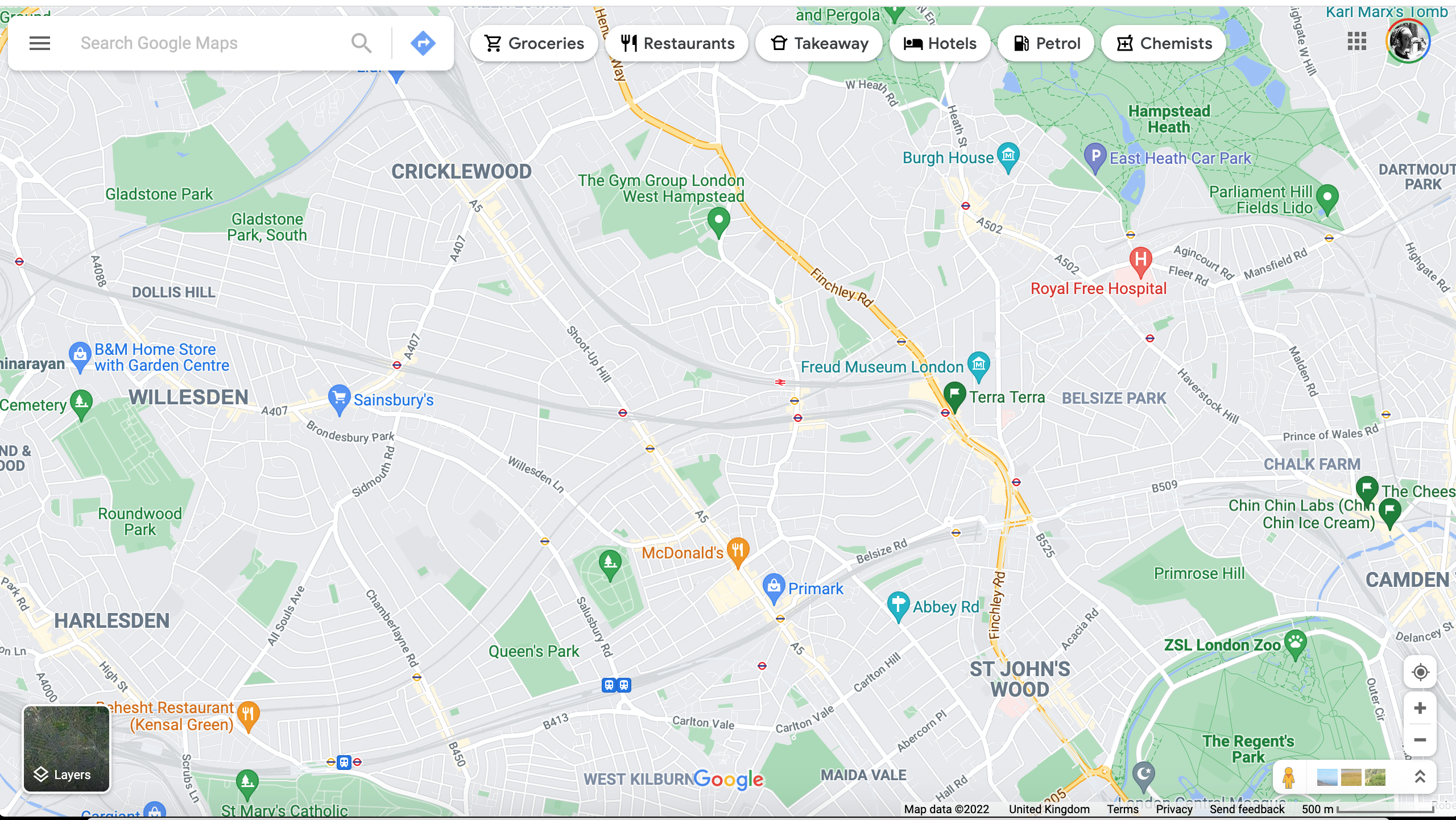The height and width of the screenshot is (820, 1456).
Task: Click the Petrol category icon
Action: point(1047,43)
